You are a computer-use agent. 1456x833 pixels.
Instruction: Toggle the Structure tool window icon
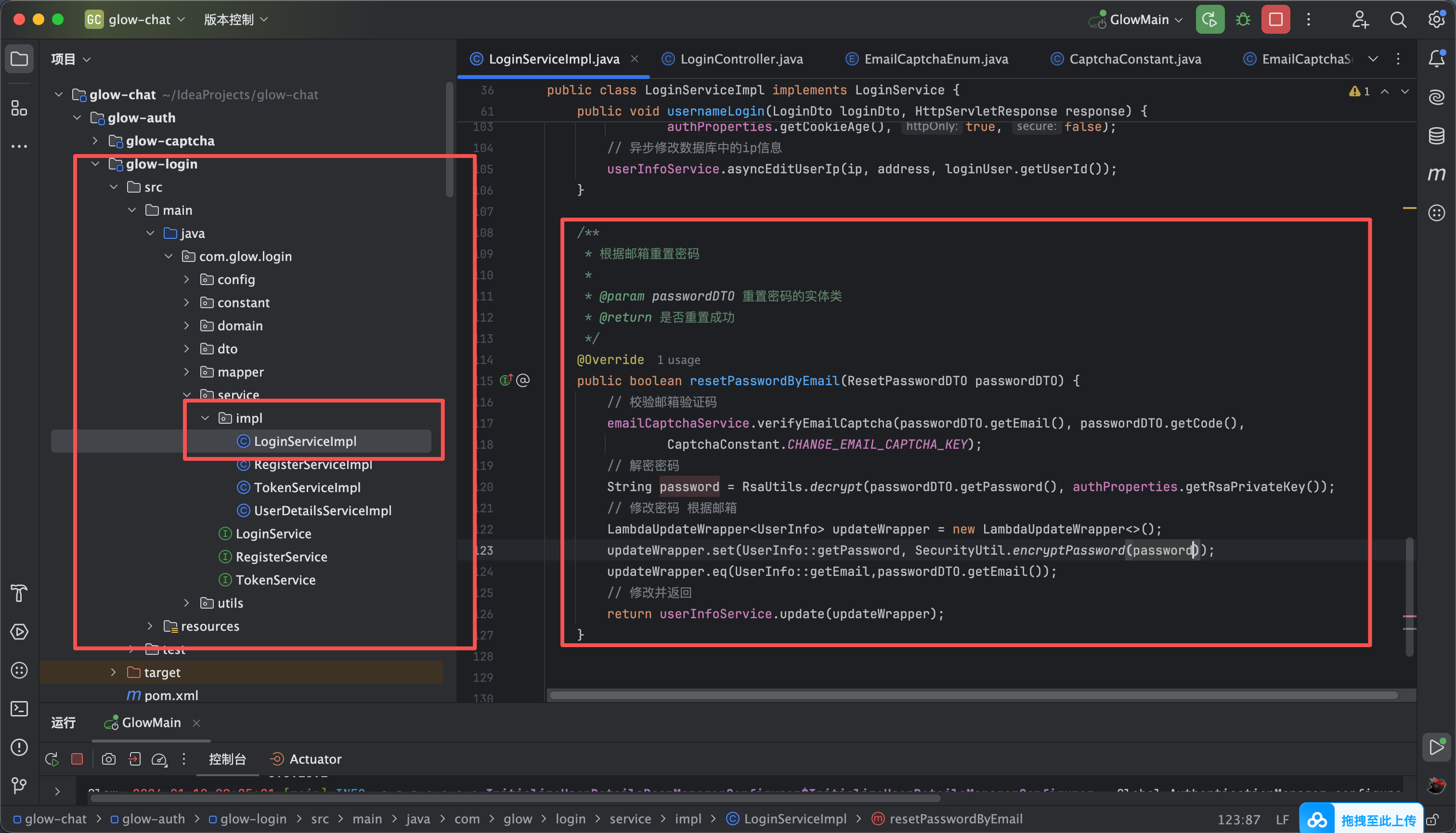19,108
